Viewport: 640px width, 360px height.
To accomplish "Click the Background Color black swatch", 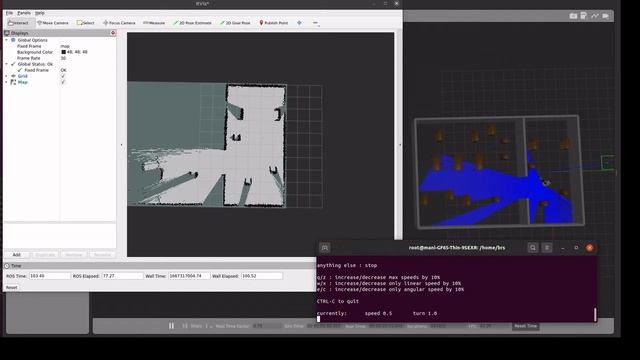I will click(x=63, y=52).
